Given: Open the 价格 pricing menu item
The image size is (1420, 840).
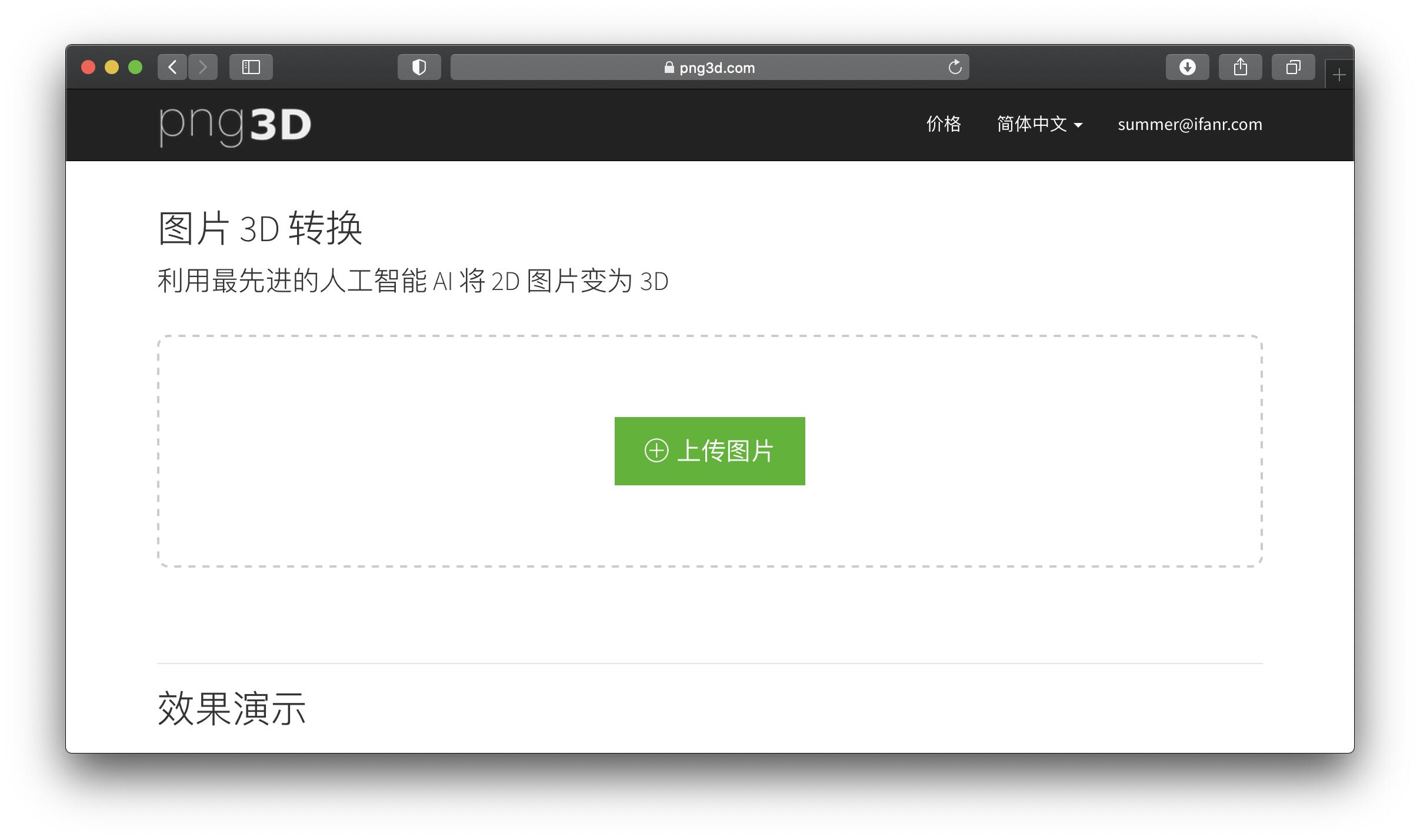Looking at the screenshot, I should click(944, 124).
